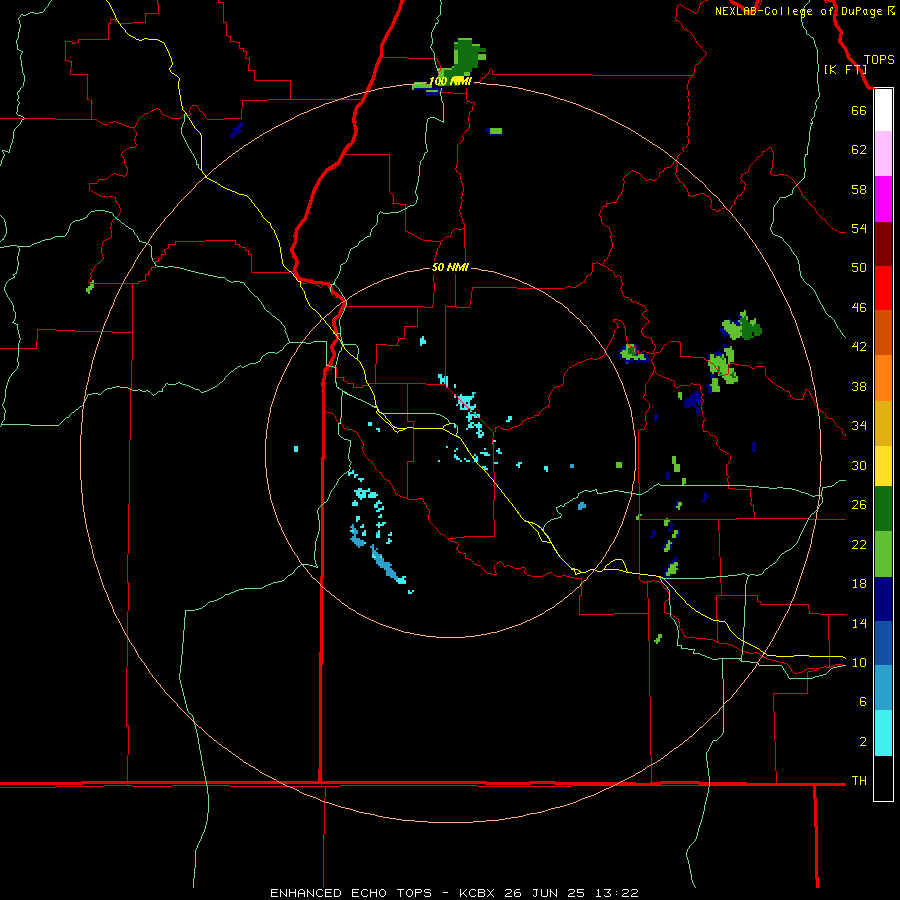900x900 pixels.
Task: Click the '10' legend value
Action: click(x=859, y=662)
